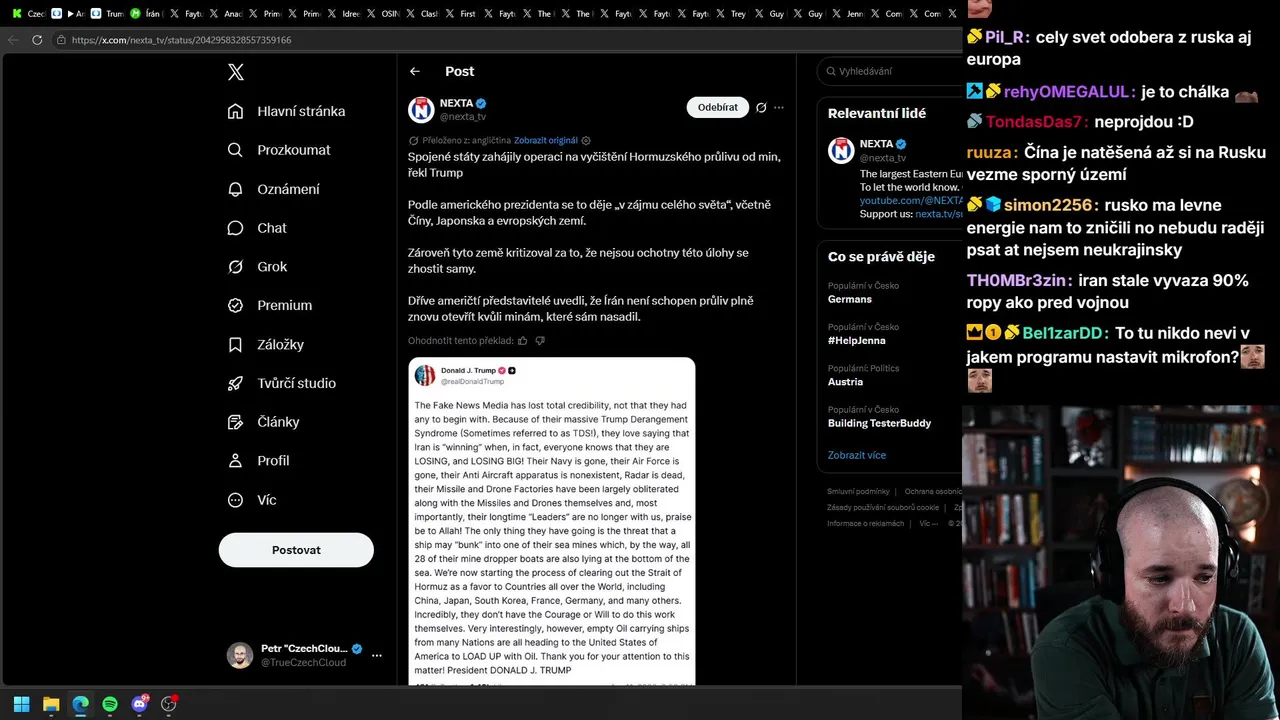Switch to the Czec browser tab
The height and width of the screenshot is (720, 1280).
click(27, 13)
